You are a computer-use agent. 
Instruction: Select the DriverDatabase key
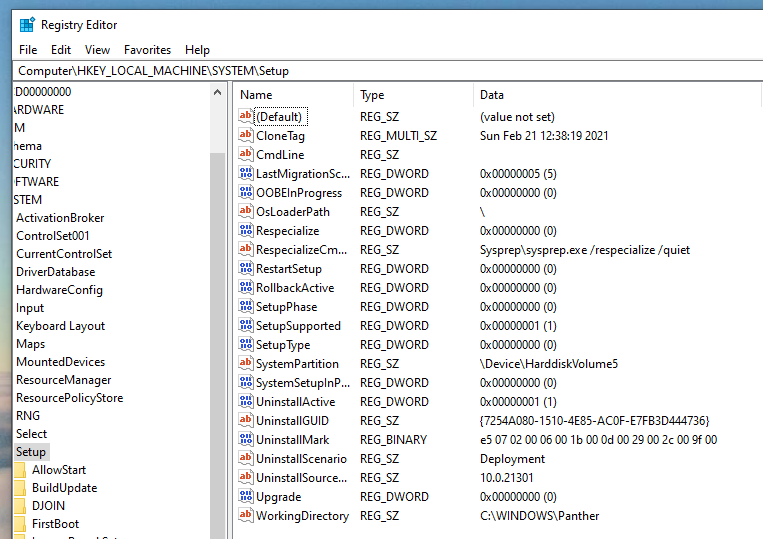(55, 272)
